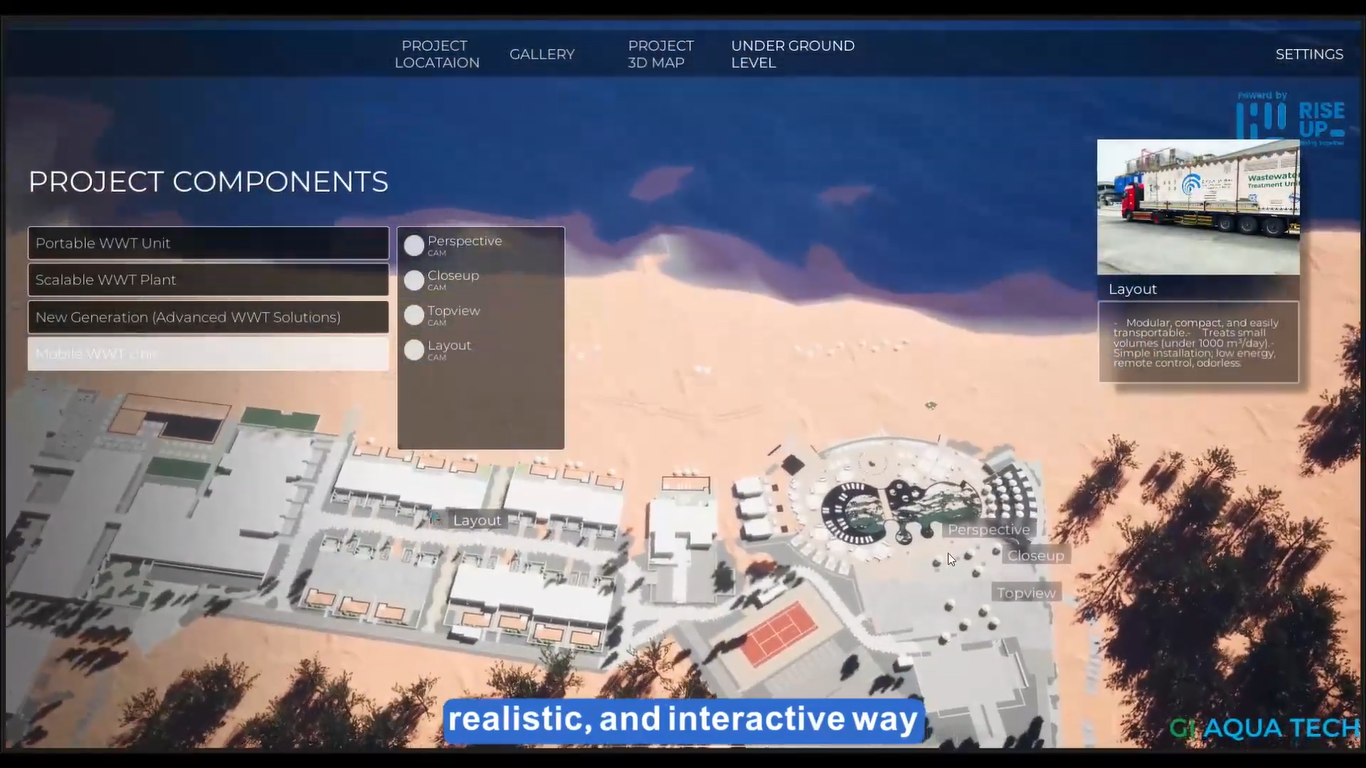Open the Project Location menu
Image resolution: width=1366 pixels, height=768 pixels.
click(436, 54)
